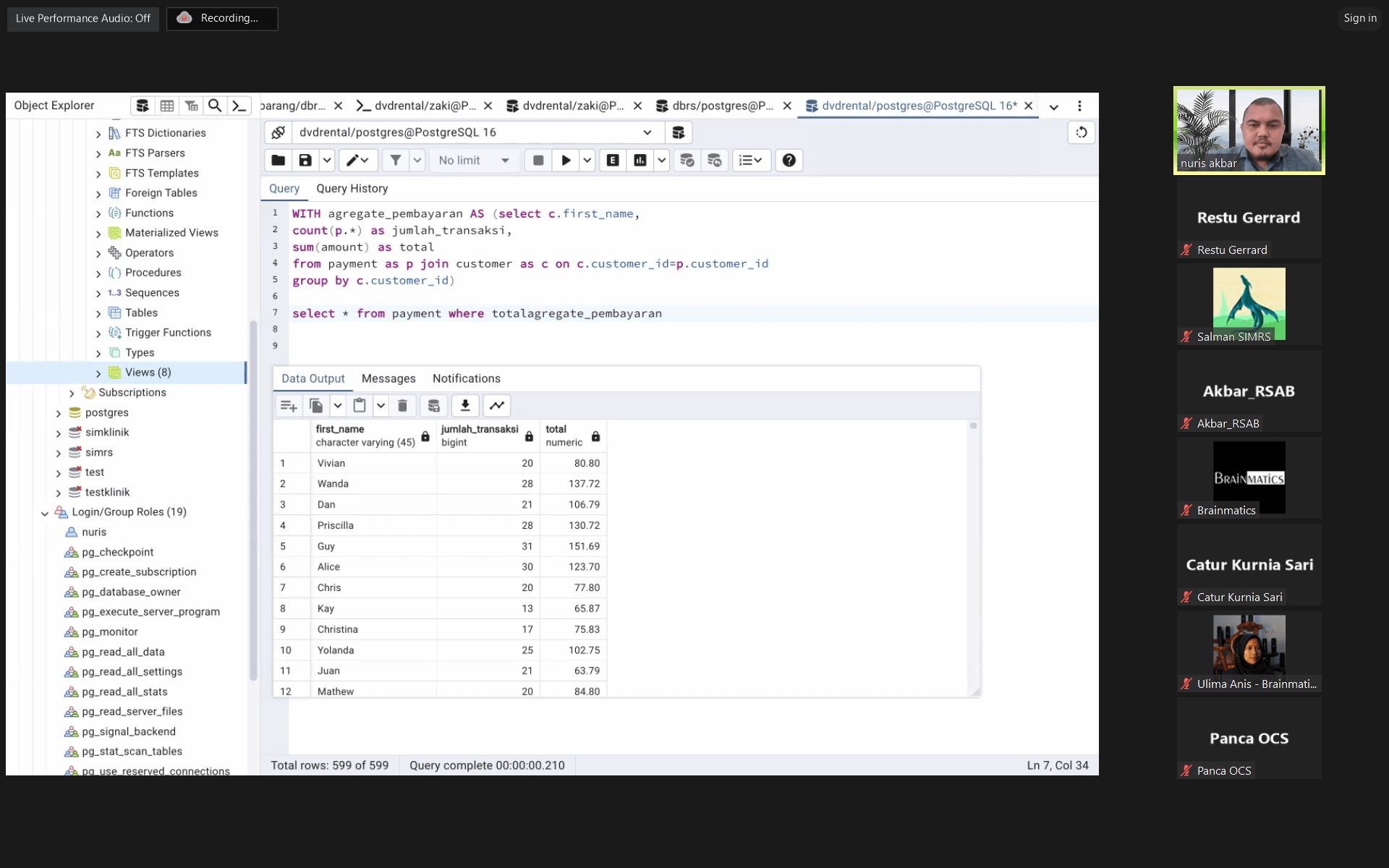The width and height of the screenshot is (1389, 868).
Task: Click Search Objects magnifier icon
Action: (x=215, y=106)
